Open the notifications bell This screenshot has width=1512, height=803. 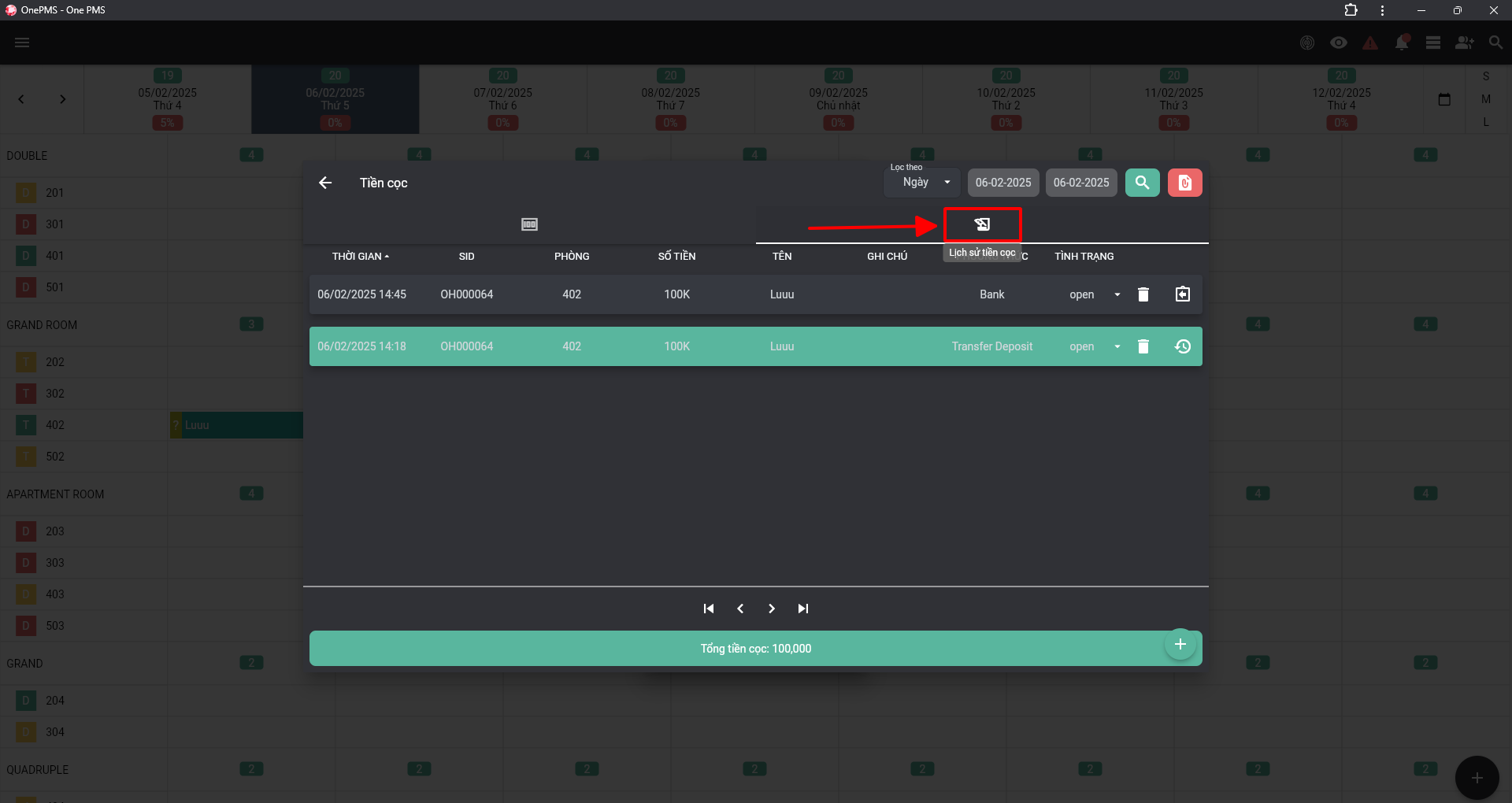tap(1402, 43)
